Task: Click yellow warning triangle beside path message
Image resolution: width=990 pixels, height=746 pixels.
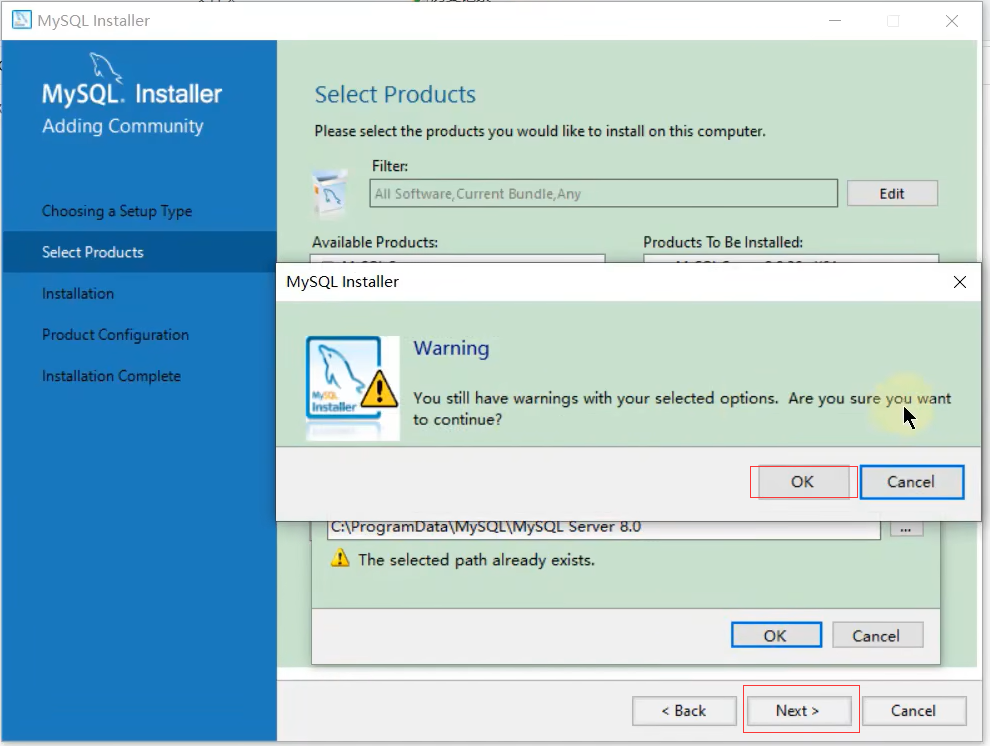Action: [x=339, y=560]
